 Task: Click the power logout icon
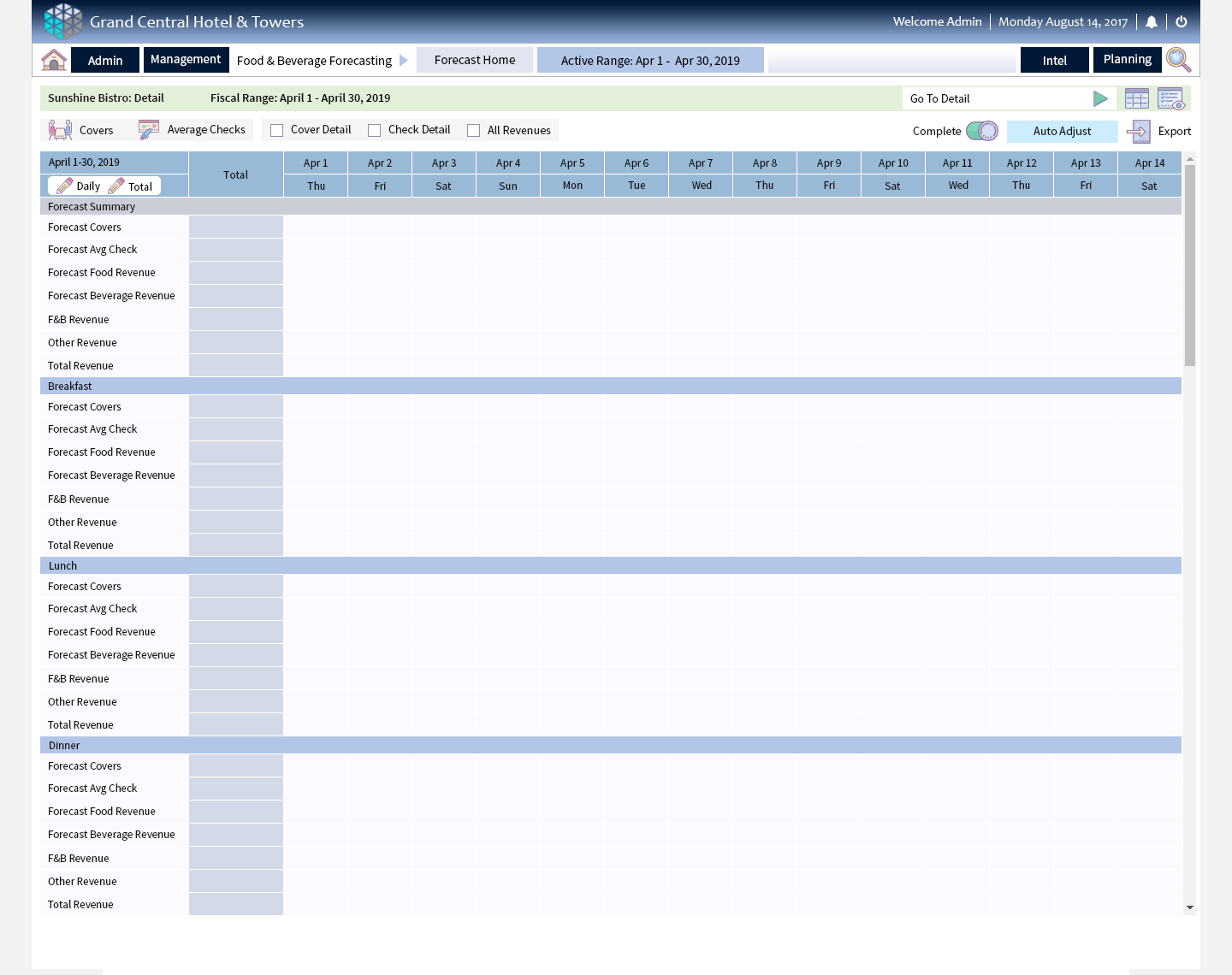click(1182, 22)
